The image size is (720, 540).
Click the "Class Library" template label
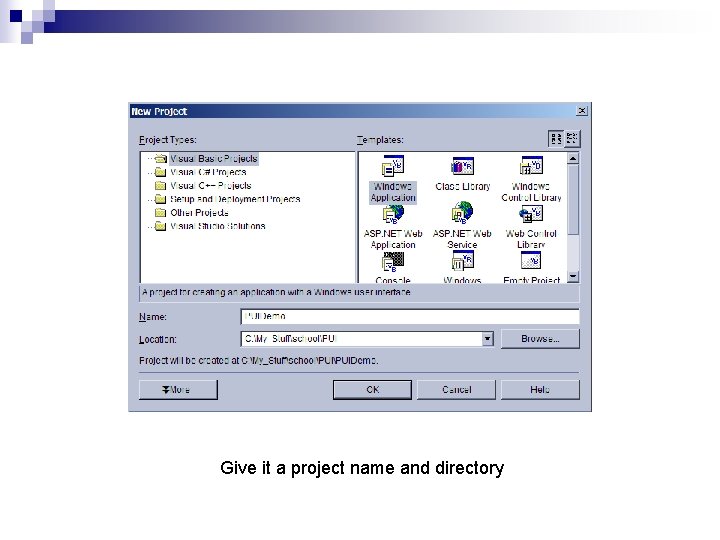[x=463, y=186]
